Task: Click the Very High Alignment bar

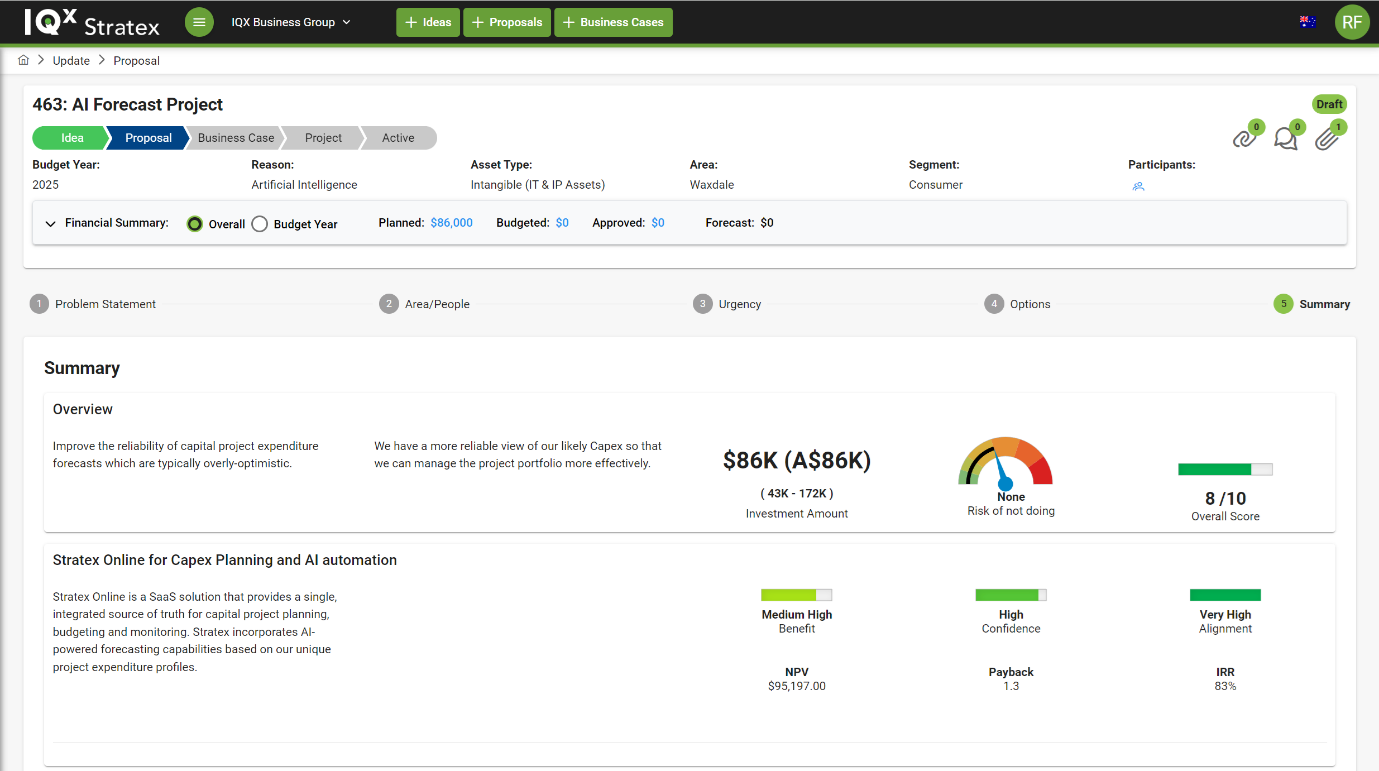Action: pos(1225,595)
